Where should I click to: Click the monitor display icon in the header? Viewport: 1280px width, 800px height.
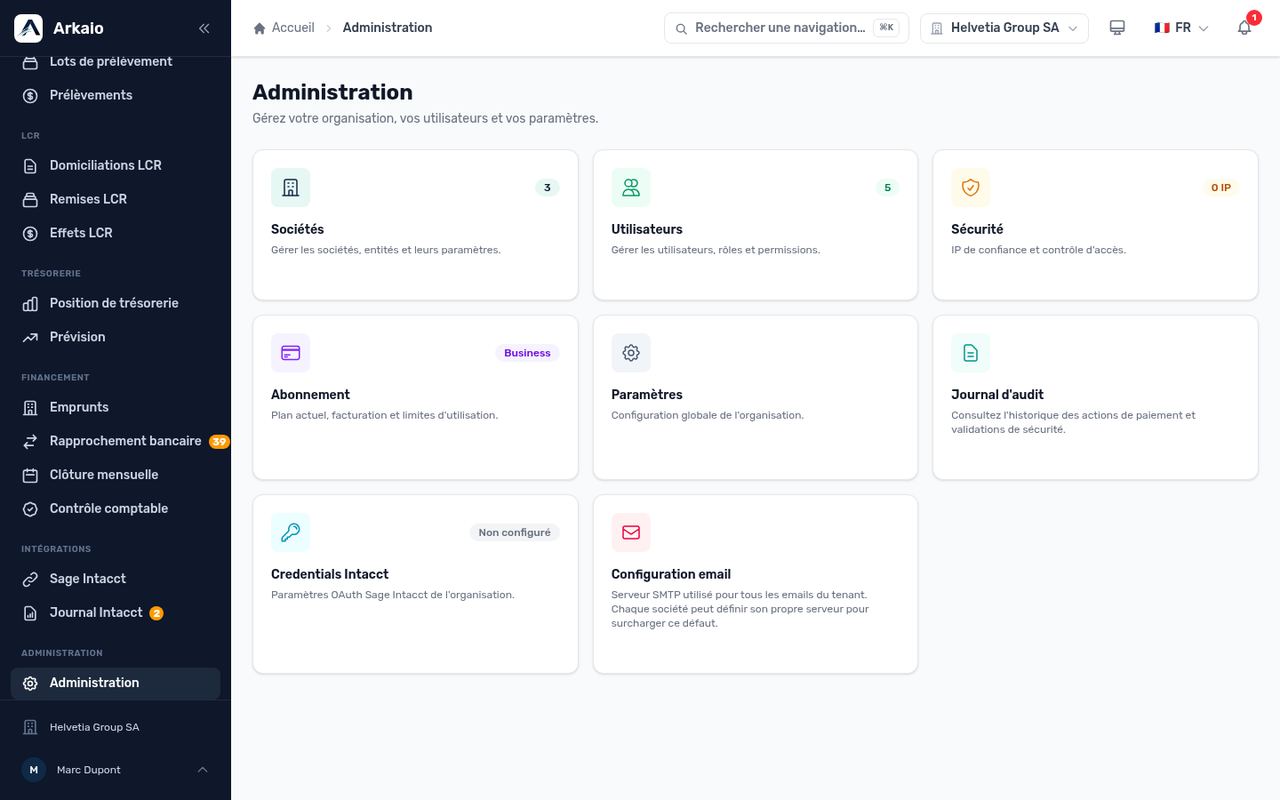point(1117,28)
